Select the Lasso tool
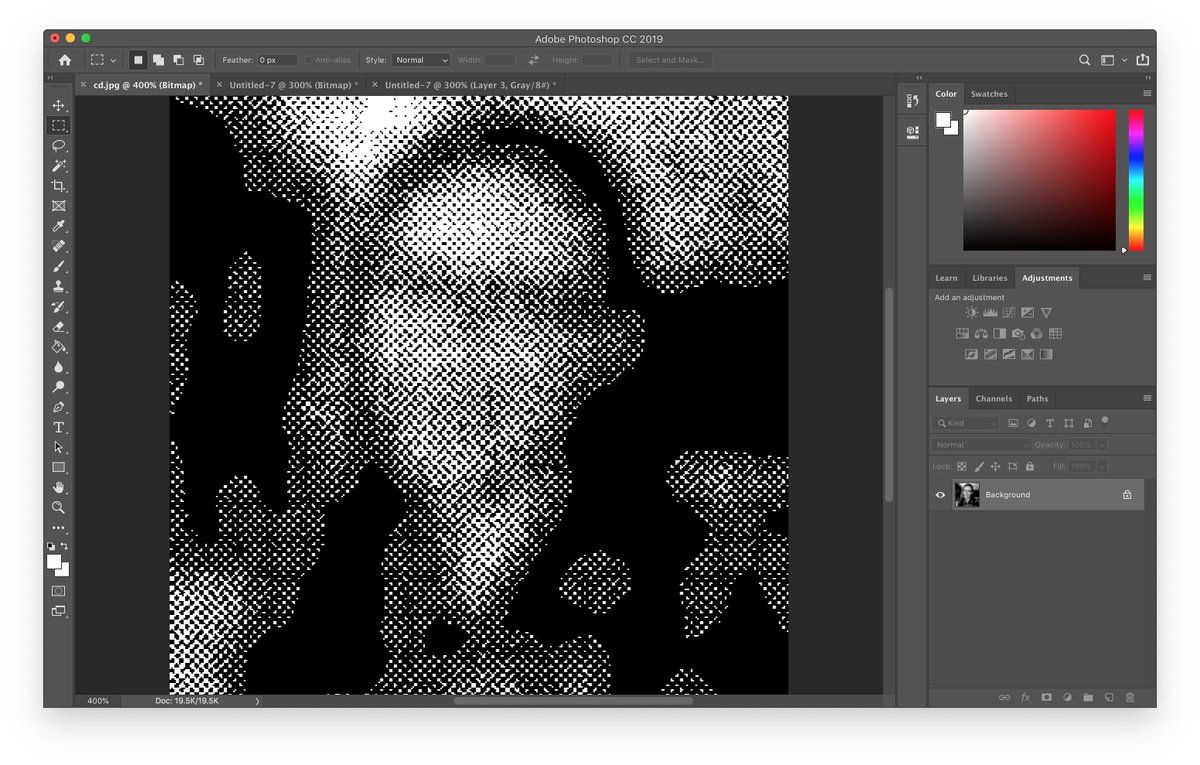Screen dimensions: 1200x765 (59, 146)
